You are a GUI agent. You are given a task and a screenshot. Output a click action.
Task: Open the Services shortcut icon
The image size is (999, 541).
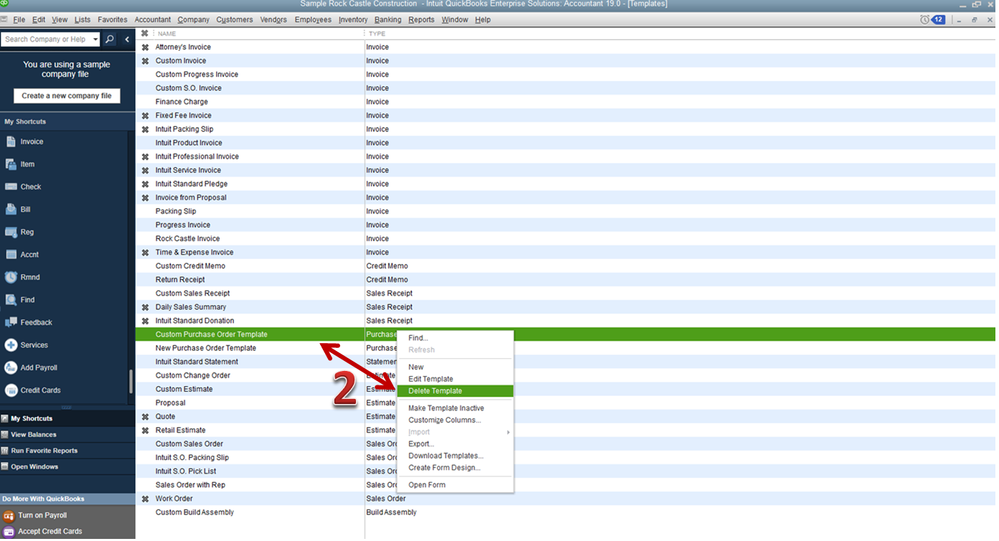tap(11, 345)
